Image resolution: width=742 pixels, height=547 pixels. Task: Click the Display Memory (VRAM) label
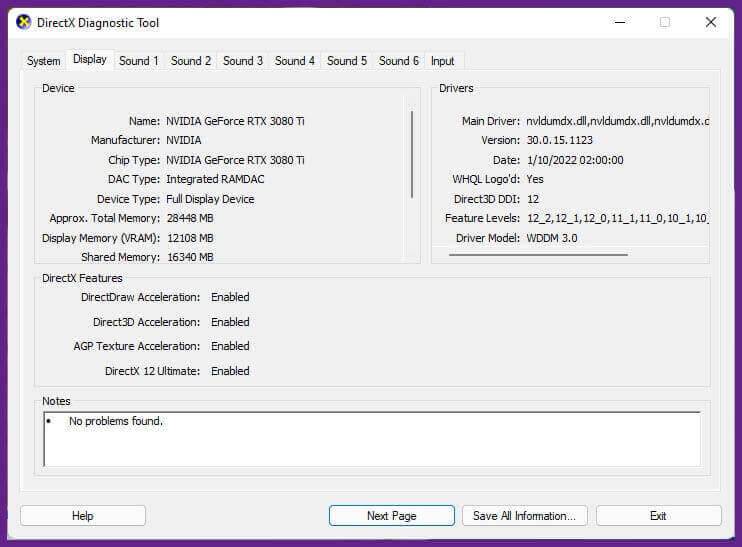101,238
